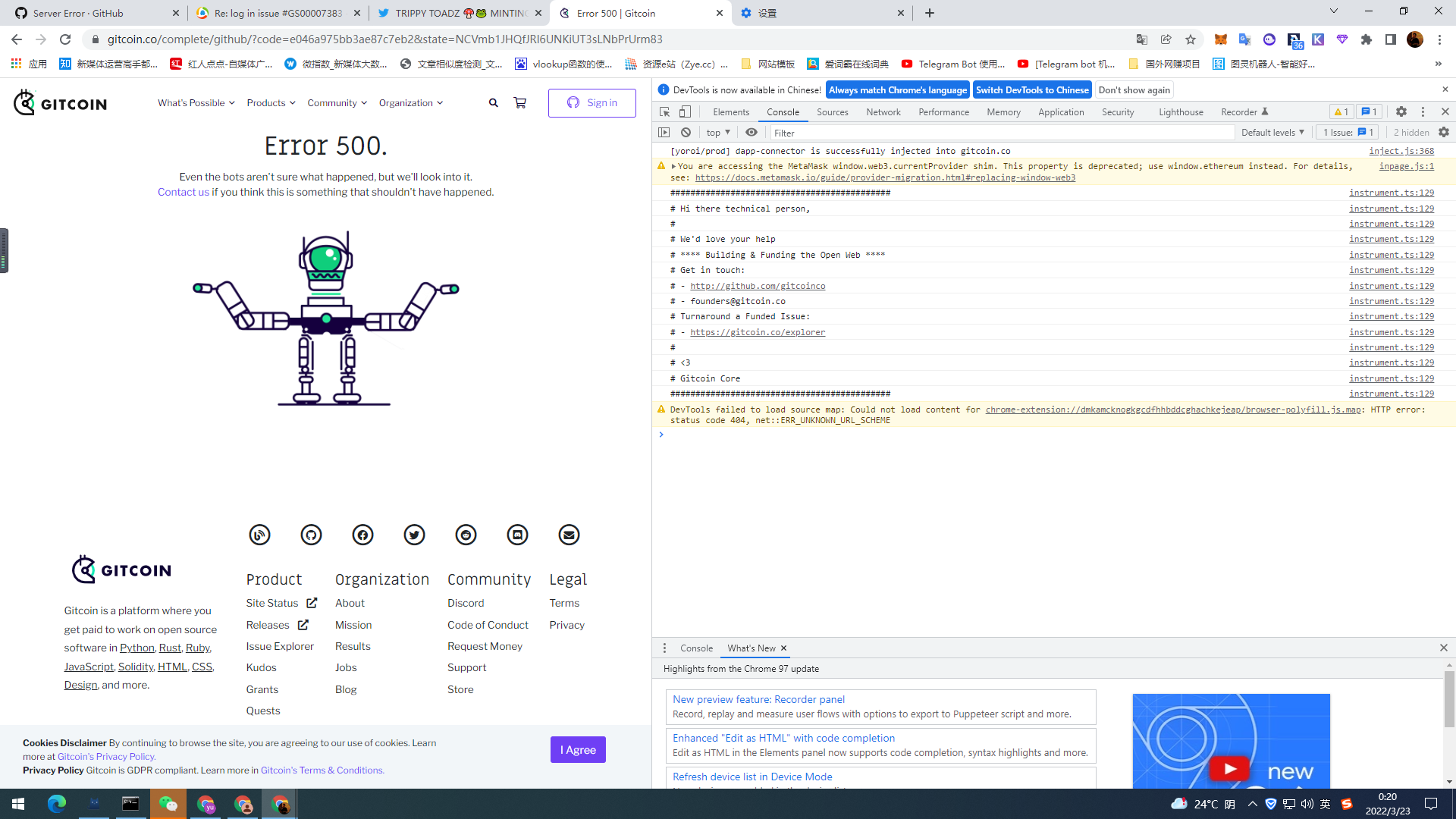This screenshot has width=1456, height=819.
Task: Show hidden bookmarks with the chevron
Action: pyautogui.click(x=1439, y=64)
